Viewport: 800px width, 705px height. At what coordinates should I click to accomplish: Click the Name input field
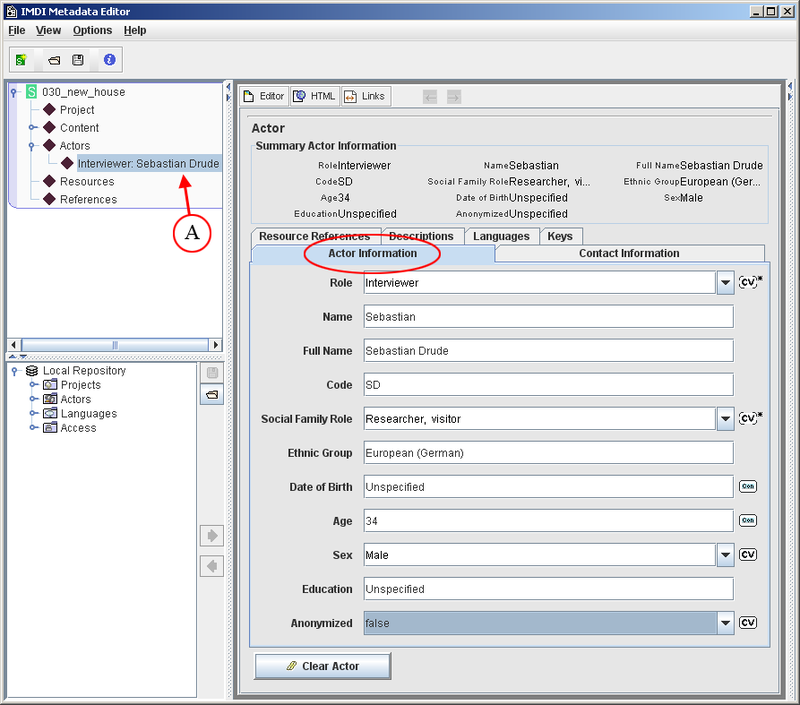point(548,317)
